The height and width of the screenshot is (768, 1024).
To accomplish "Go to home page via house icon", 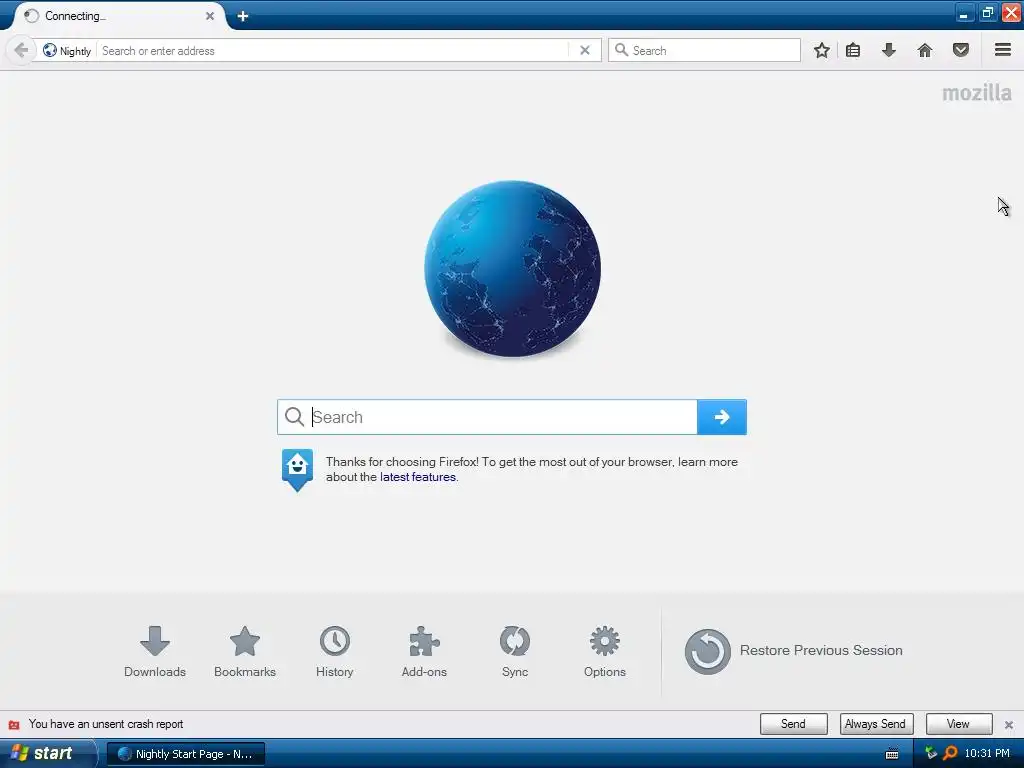I will click(x=925, y=50).
